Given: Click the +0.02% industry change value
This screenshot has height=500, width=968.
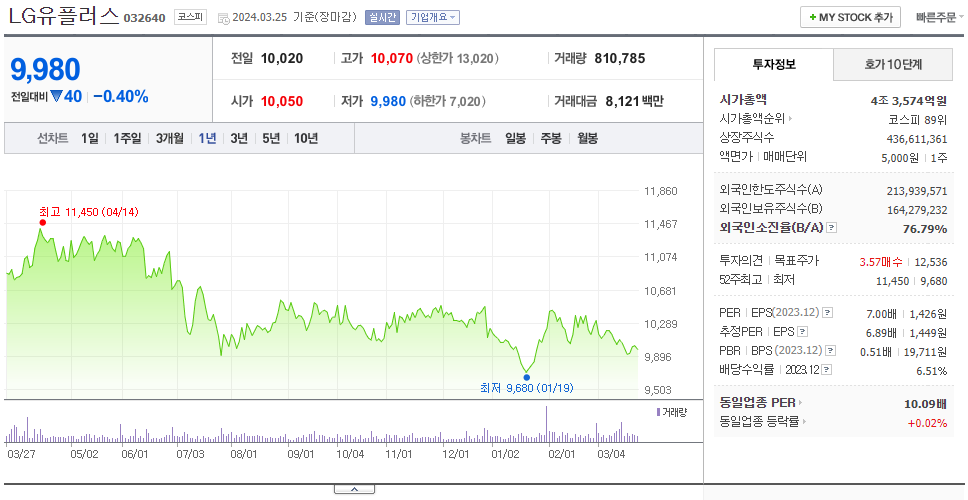Looking at the screenshot, I should tap(927, 423).
